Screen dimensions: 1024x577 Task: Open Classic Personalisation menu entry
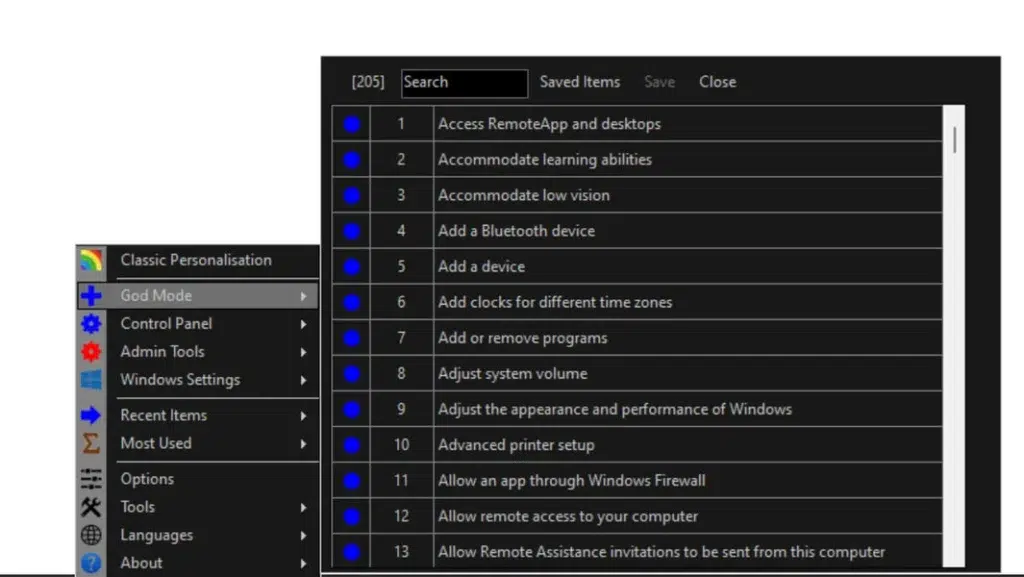196,260
